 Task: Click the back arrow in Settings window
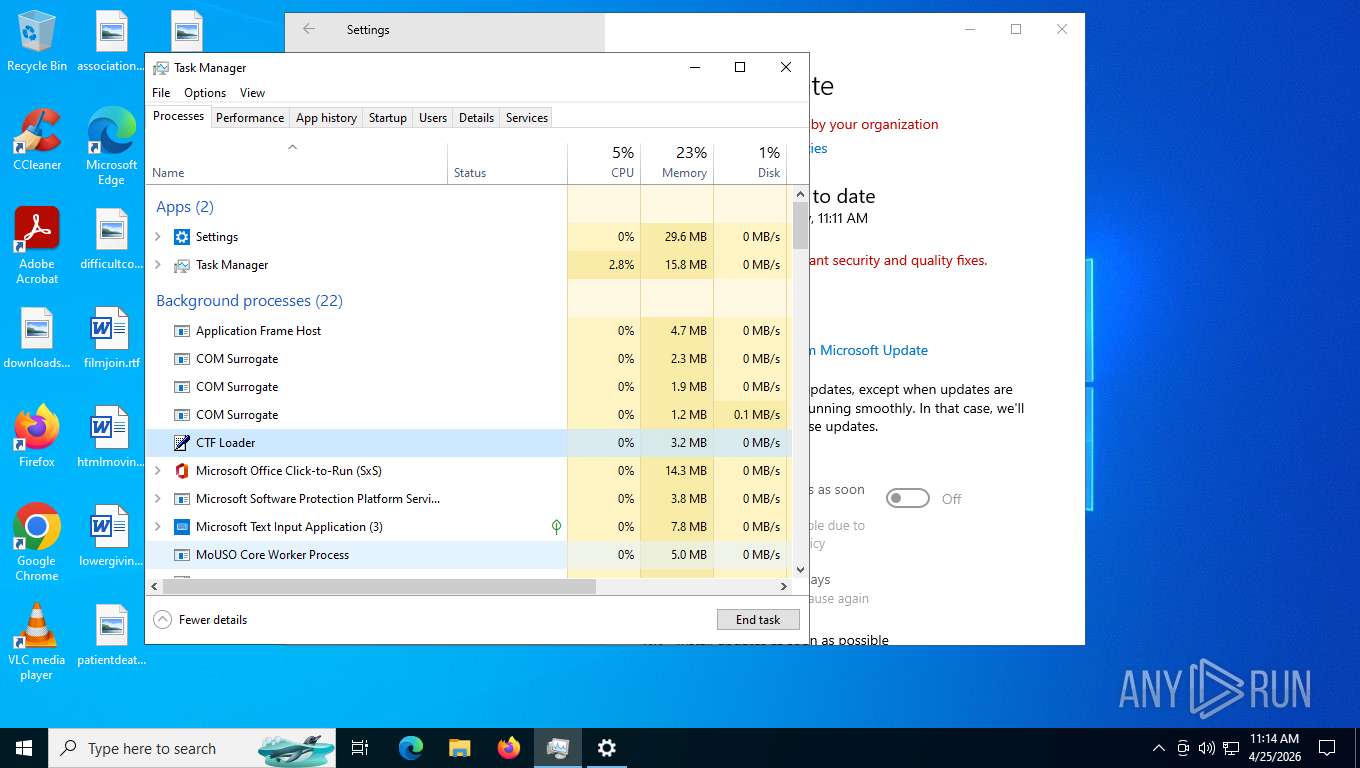pyautogui.click(x=309, y=30)
